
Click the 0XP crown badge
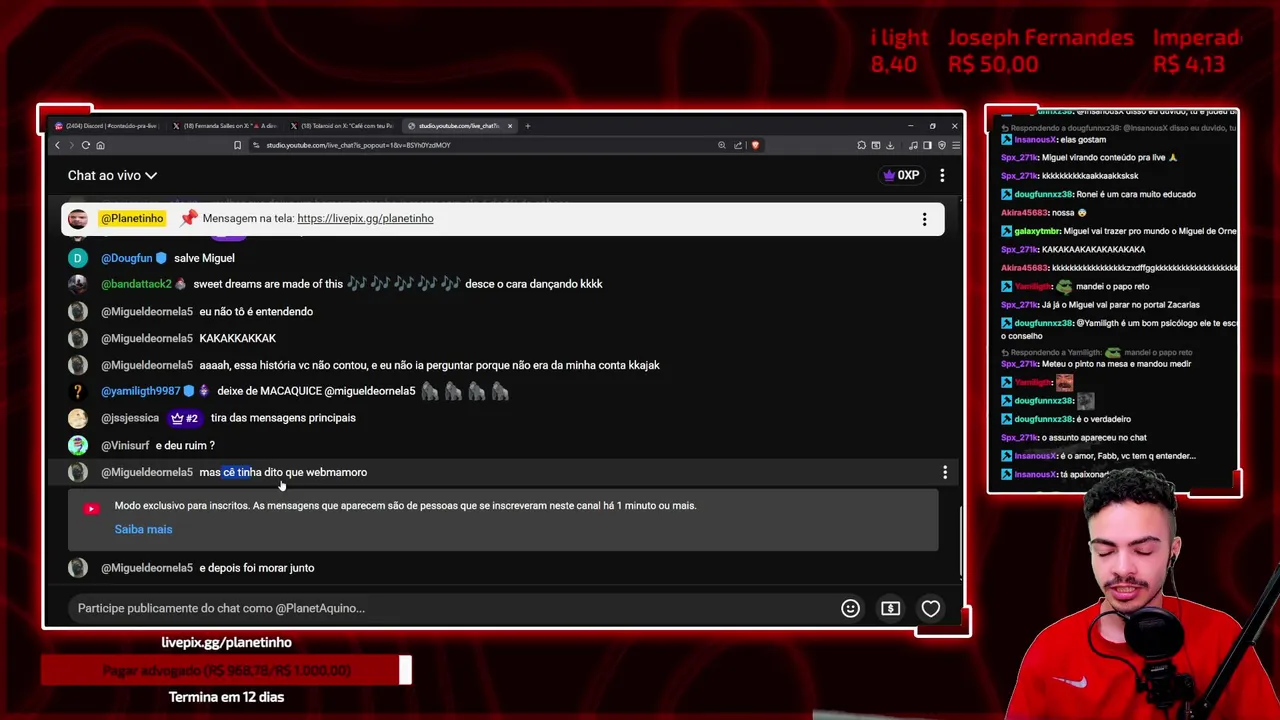coord(901,175)
